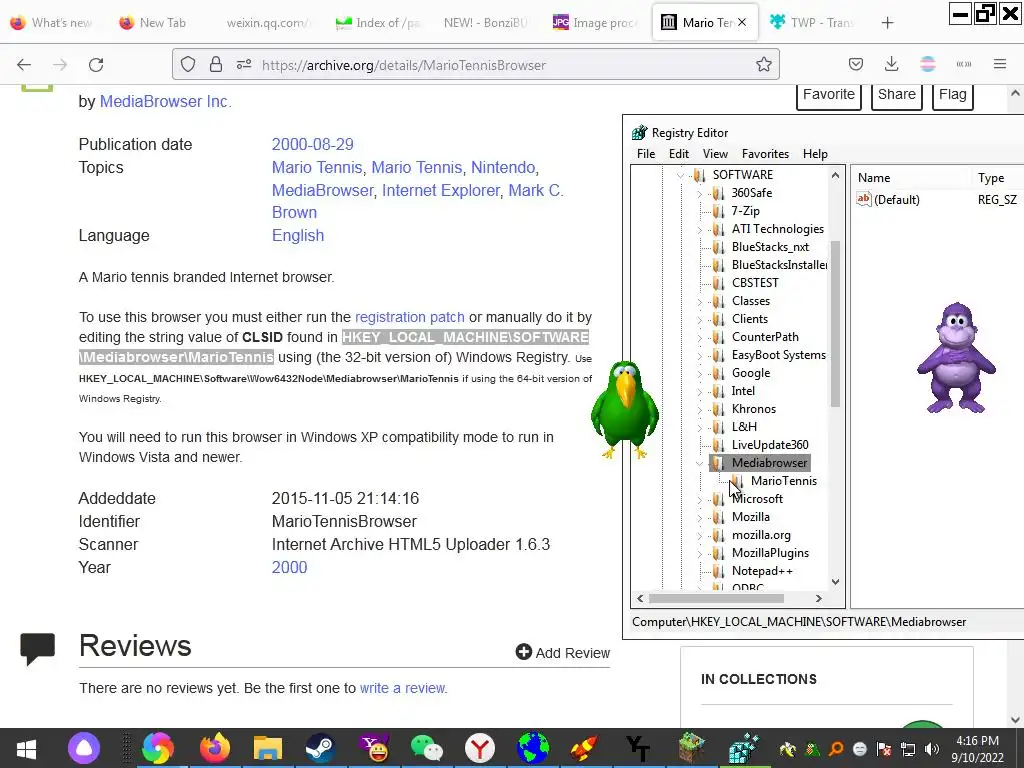Expand the Clients registry key

point(700,319)
